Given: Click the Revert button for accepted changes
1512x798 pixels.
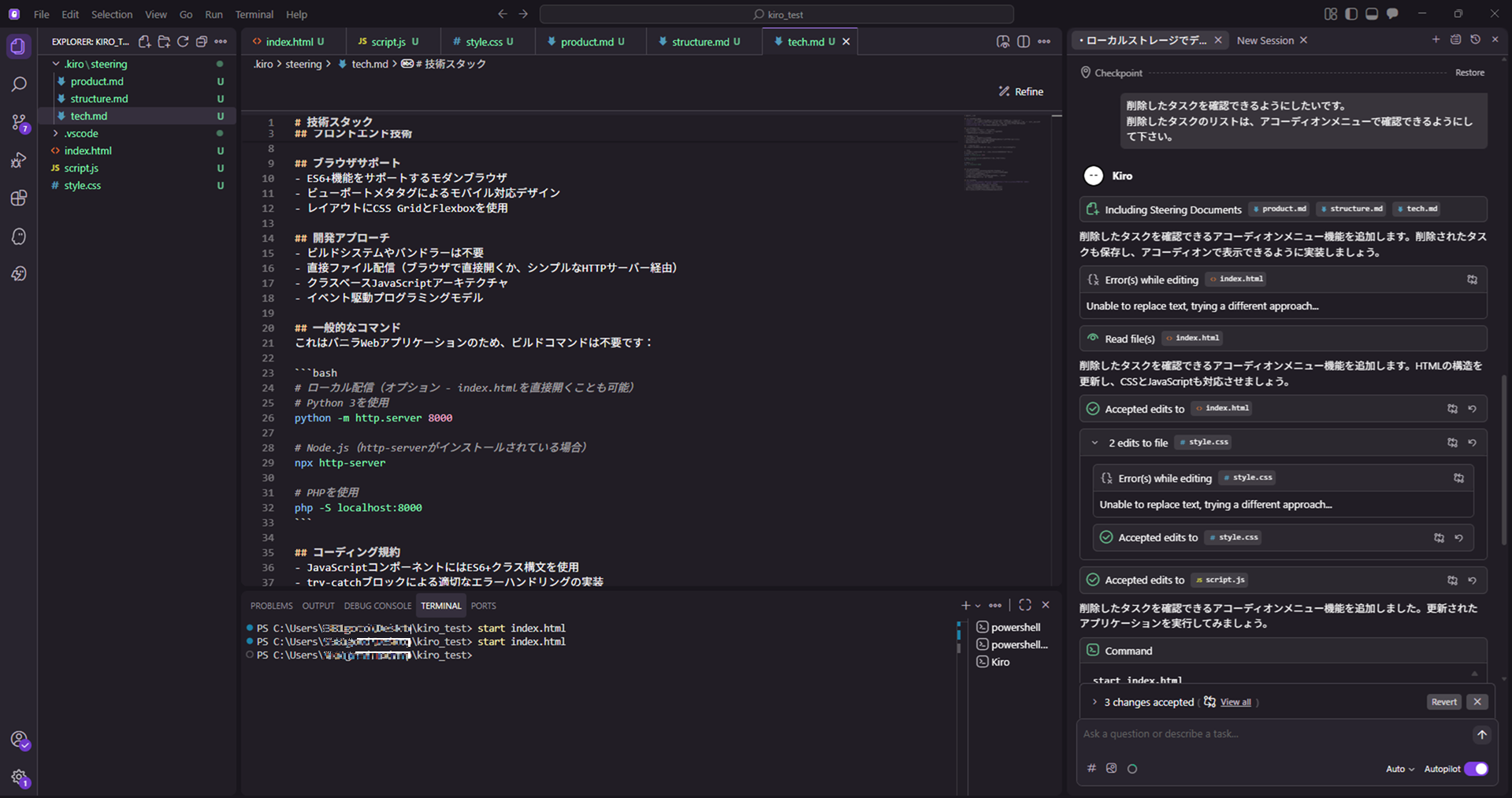Looking at the screenshot, I should (x=1443, y=701).
